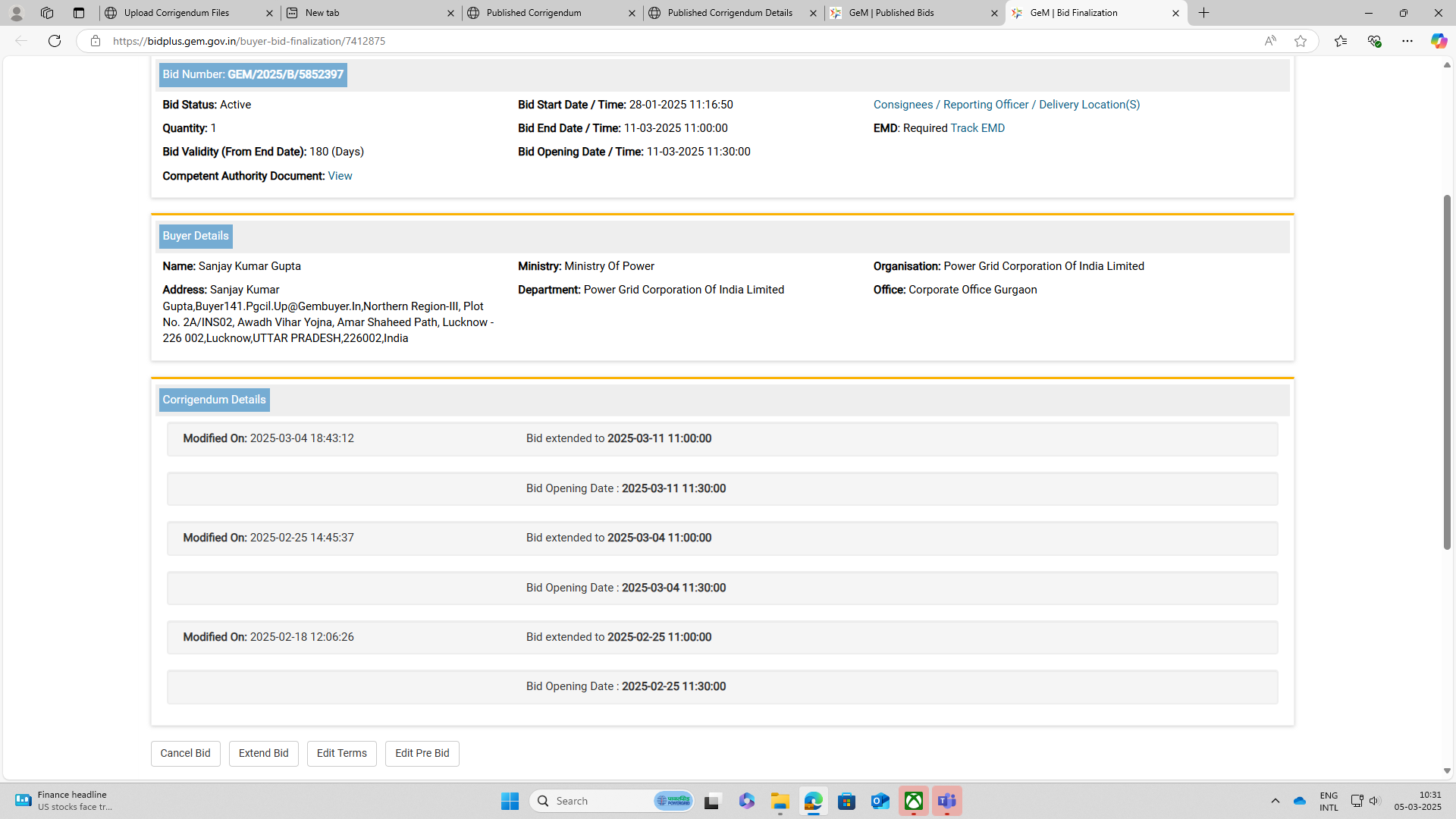
Task: Open Microsoft 365 Copilot taskbar icon
Action: click(746, 801)
